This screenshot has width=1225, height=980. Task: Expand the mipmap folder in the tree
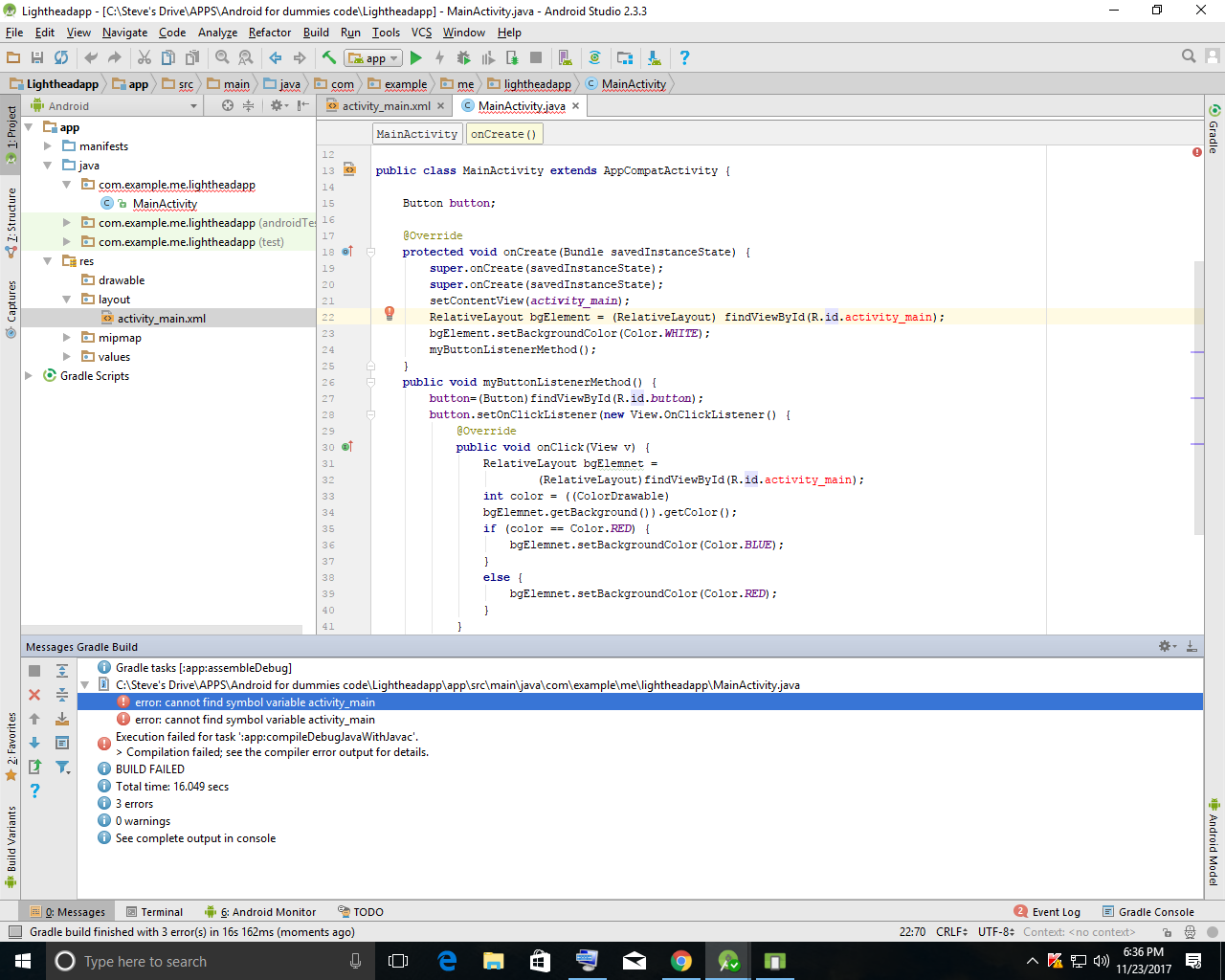(x=66, y=338)
